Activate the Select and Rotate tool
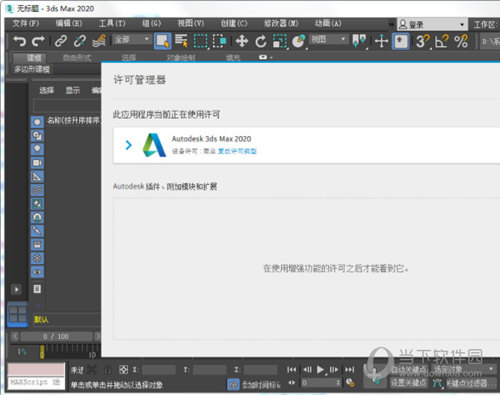 pyautogui.click(x=261, y=41)
